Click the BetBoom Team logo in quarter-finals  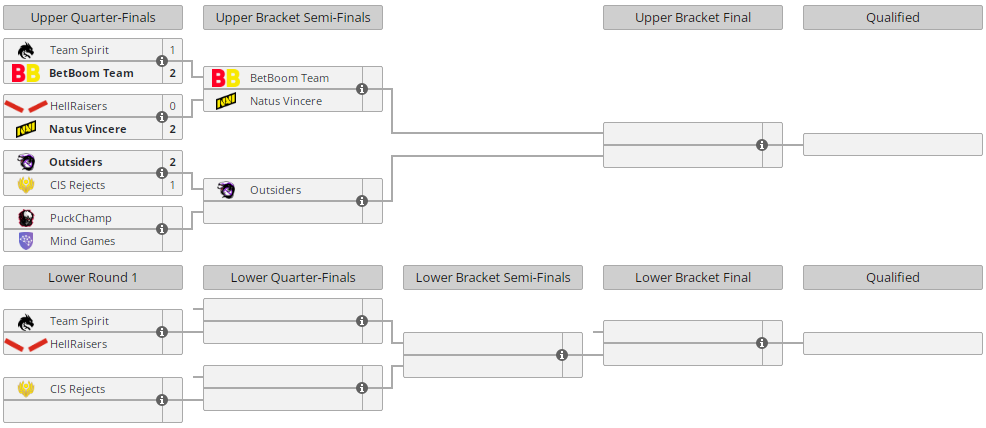[x=26, y=73]
